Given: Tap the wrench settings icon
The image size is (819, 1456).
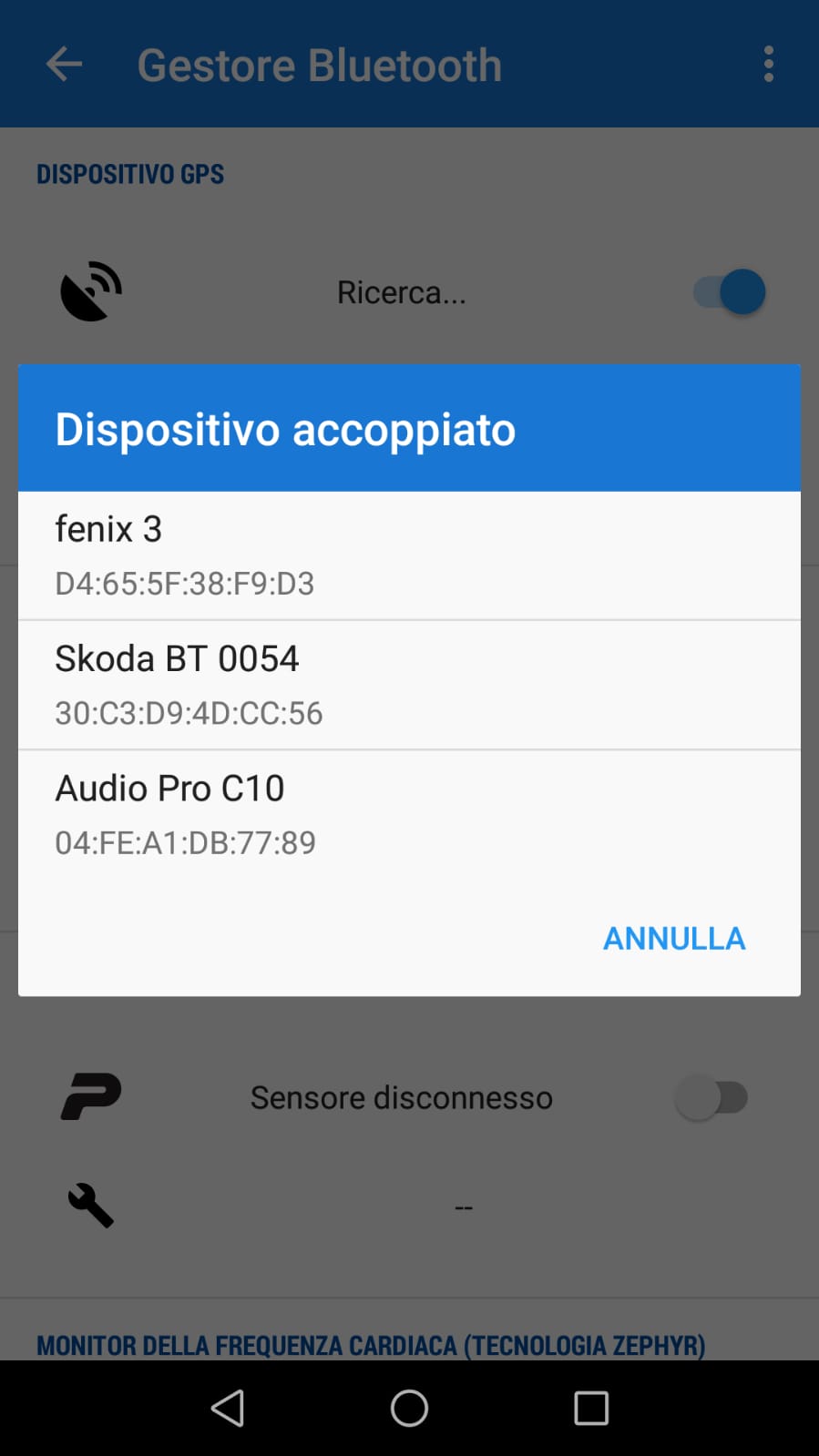Looking at the screenshot, I should 91,1206.
